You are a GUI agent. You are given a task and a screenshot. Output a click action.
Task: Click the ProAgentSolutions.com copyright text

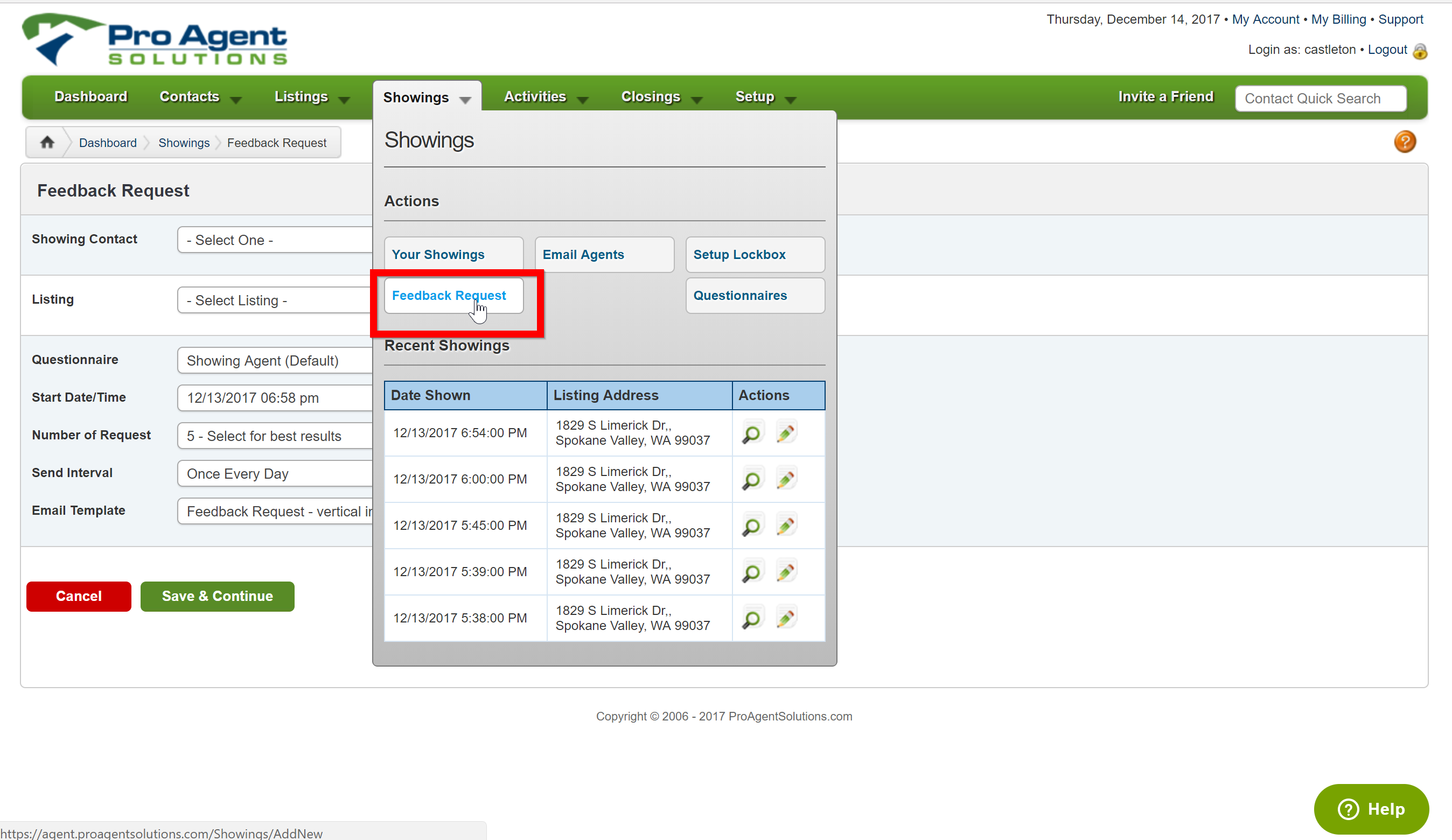(x=724, y=716)
